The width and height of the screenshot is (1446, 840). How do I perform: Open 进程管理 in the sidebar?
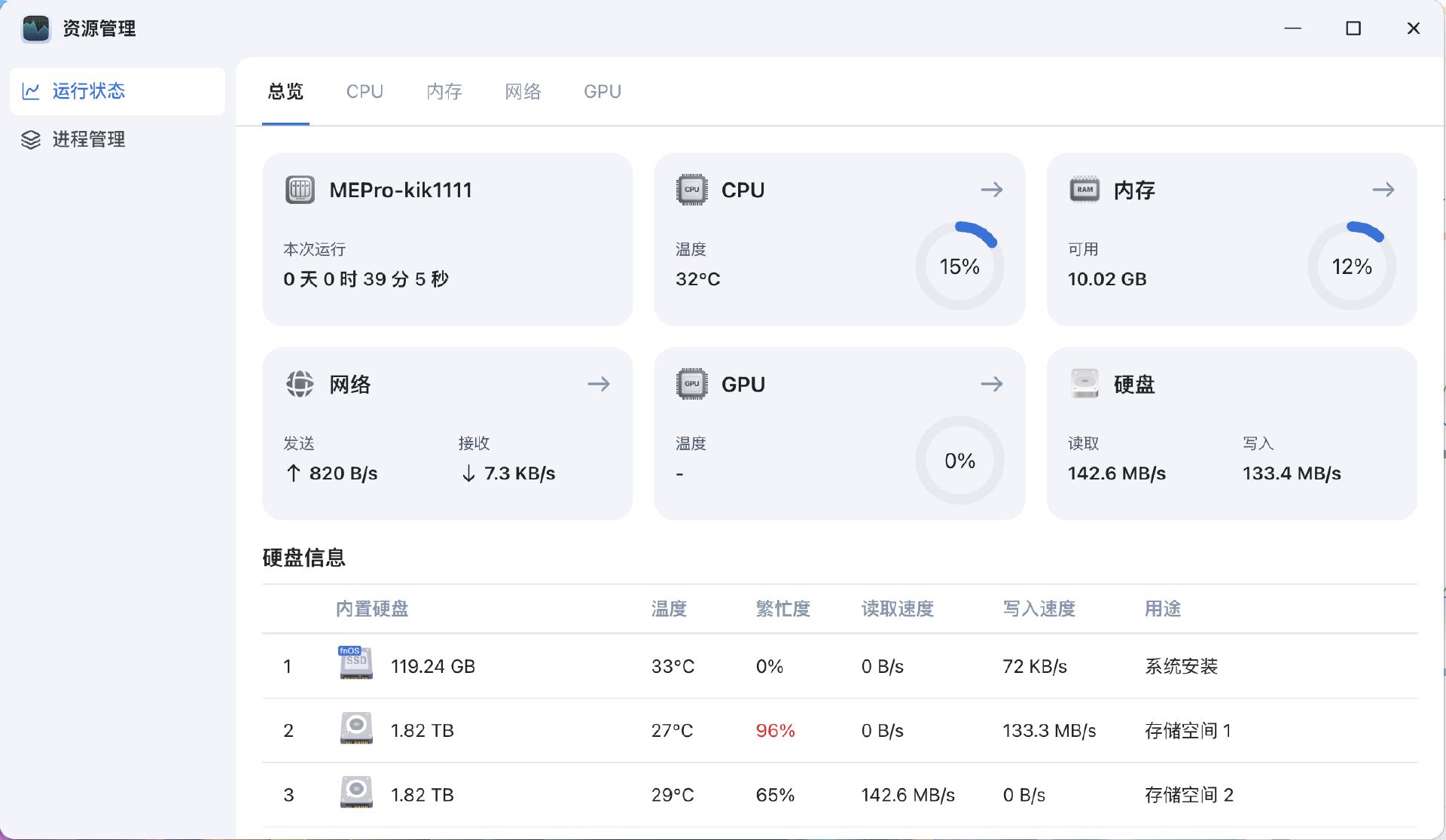88,140
